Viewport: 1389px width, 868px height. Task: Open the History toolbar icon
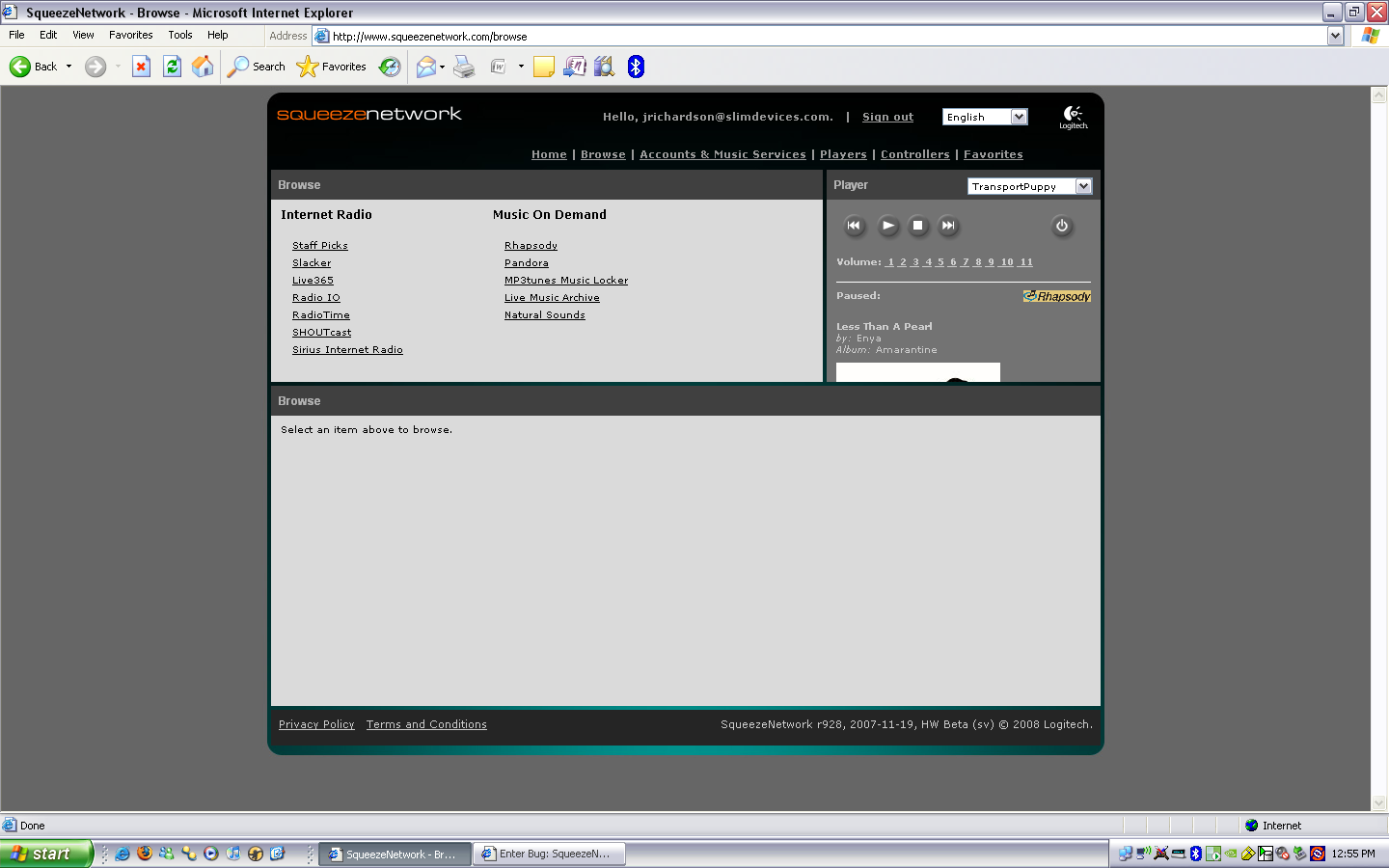click(x=390, y=67)
